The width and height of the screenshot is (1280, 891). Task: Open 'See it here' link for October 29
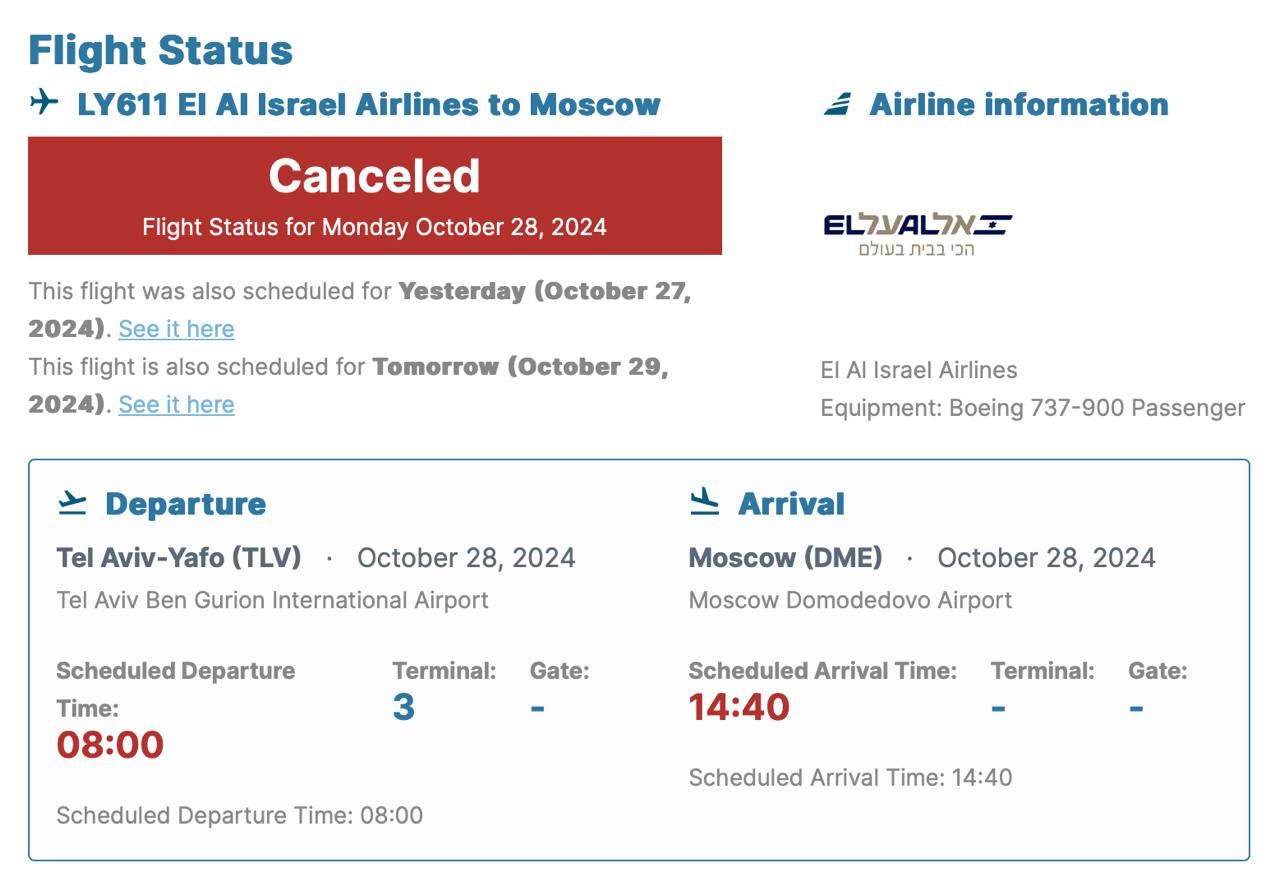176,405
